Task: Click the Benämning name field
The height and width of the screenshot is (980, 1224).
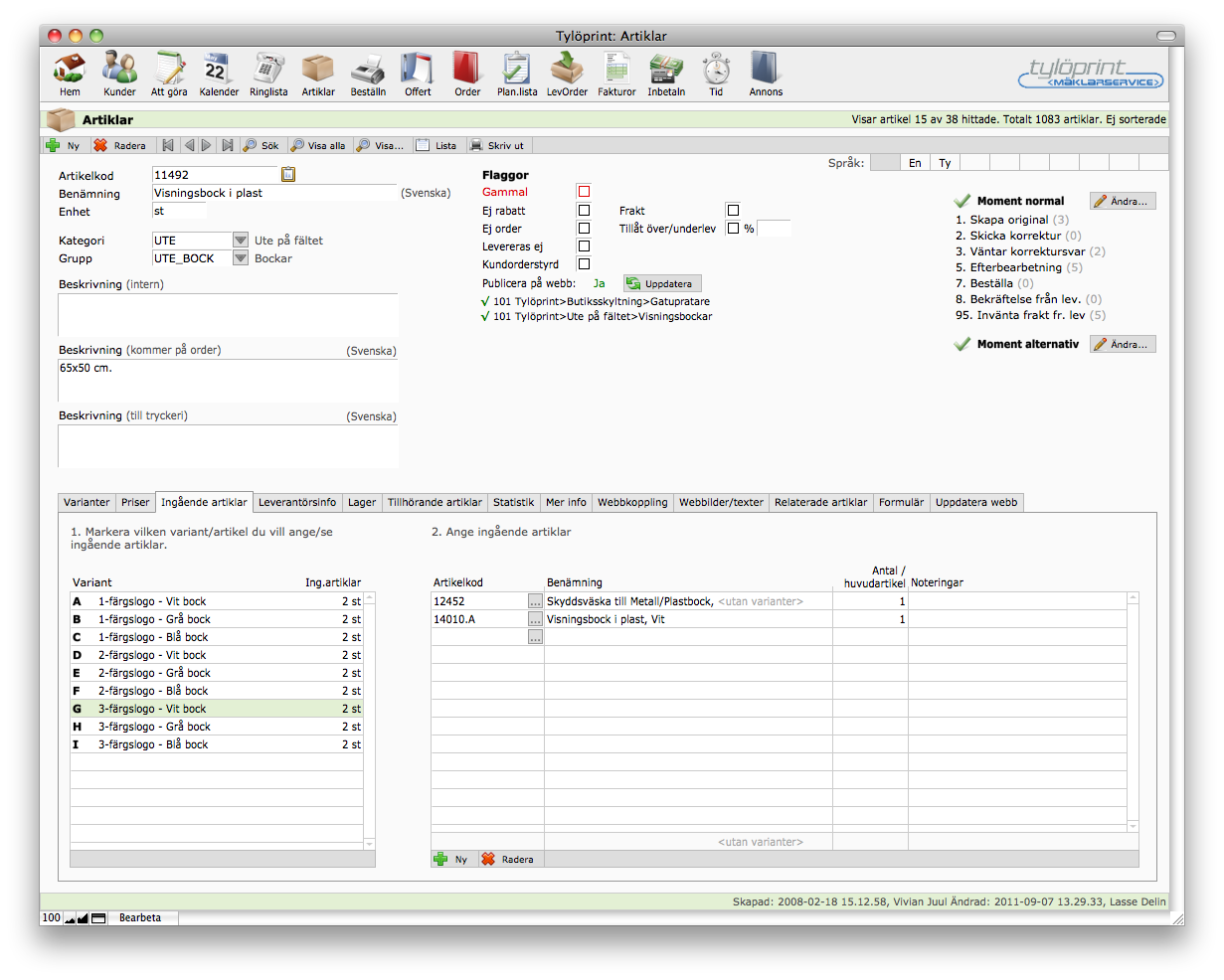Action: point(274,193)
